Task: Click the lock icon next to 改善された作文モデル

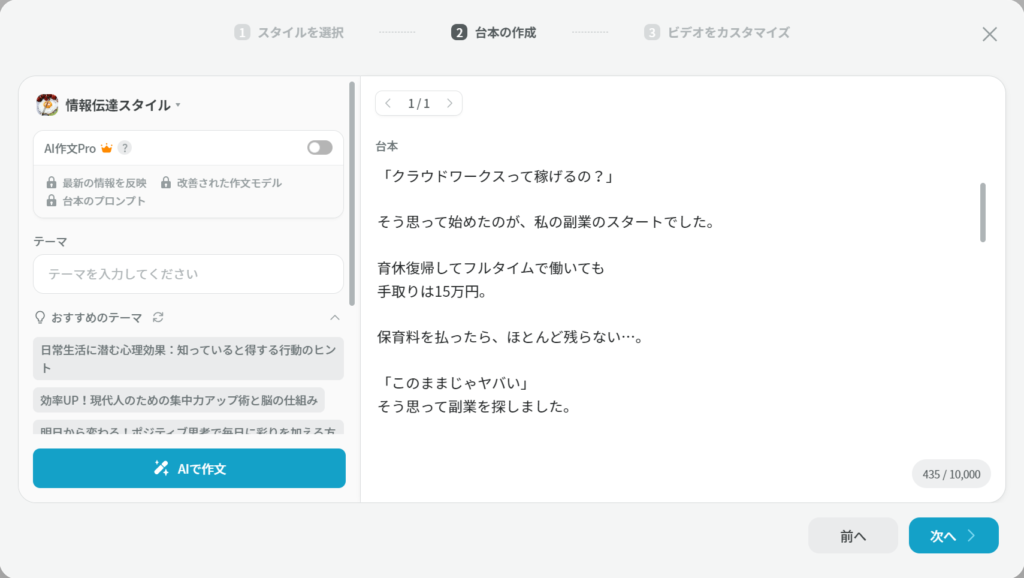Action: tap(166, 183)
